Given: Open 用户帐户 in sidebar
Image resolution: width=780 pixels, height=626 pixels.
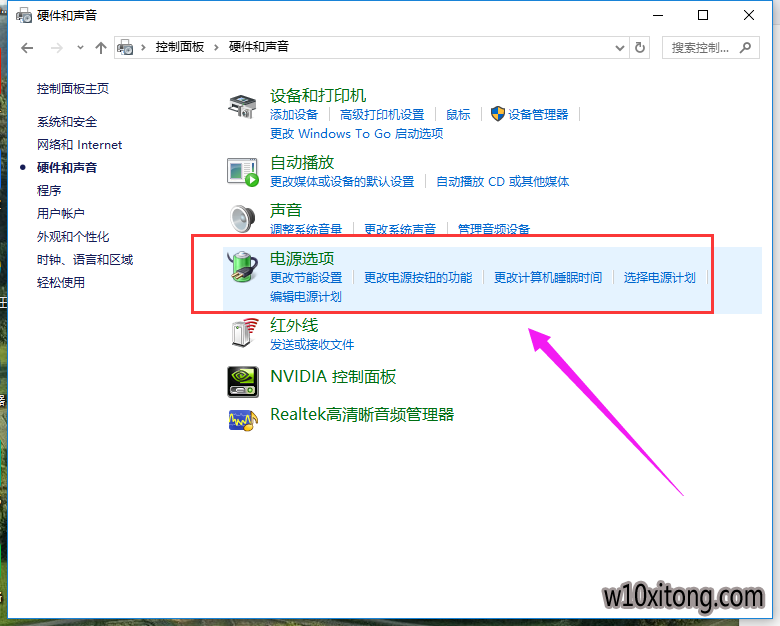Looking at the screenshot, I should click(61, 213).
